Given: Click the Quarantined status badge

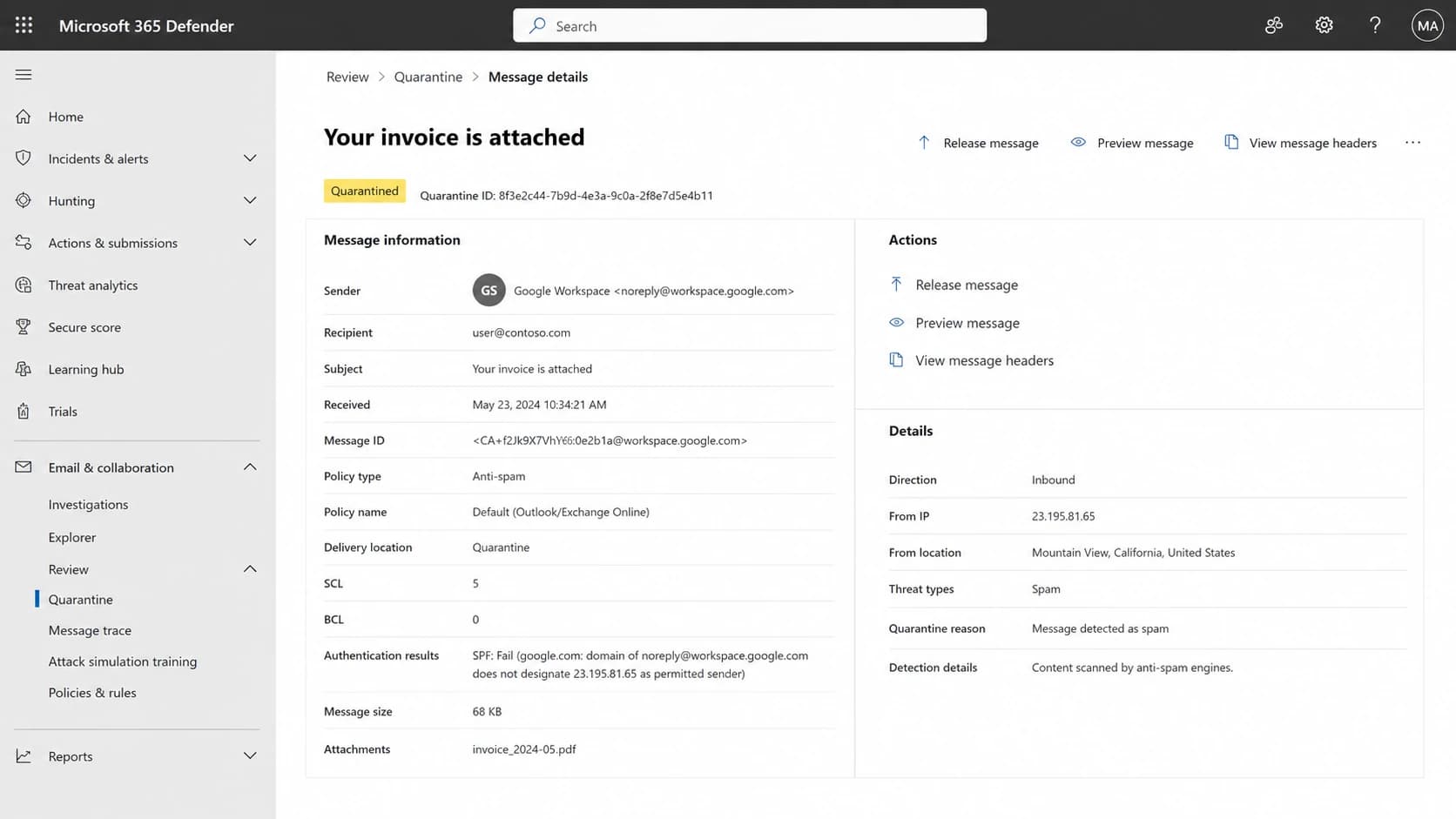Looking at the screenshot, I should [x=364, y=191].
